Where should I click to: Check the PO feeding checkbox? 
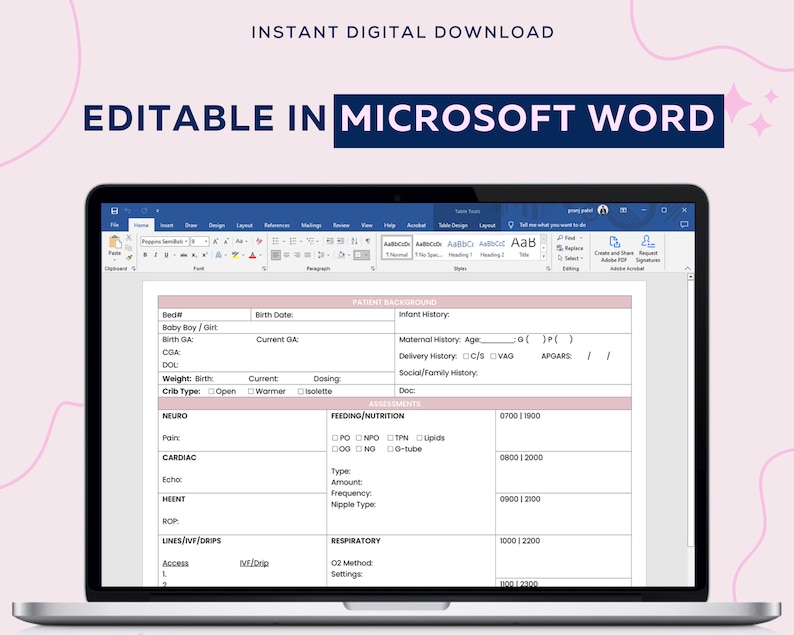tap(335, 438)
